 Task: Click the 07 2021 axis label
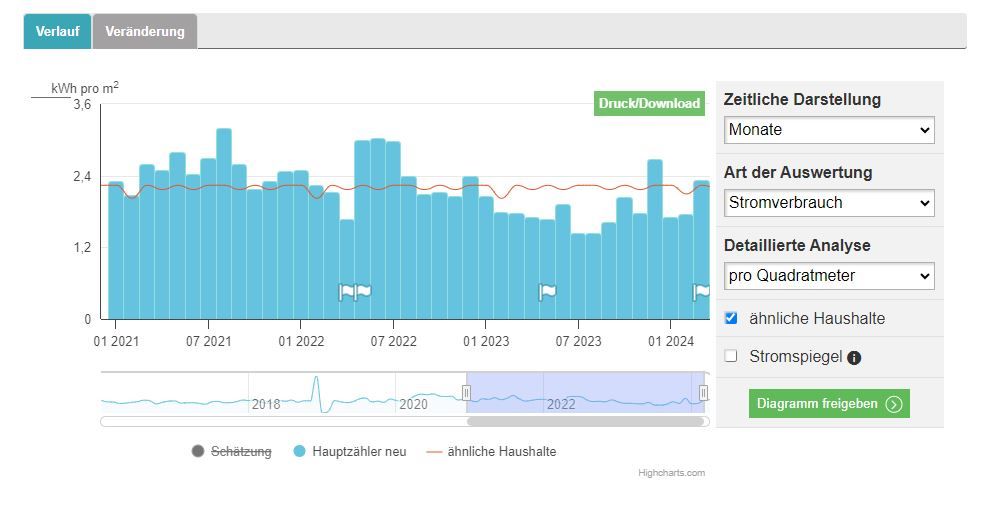click(x=208, y=341)
